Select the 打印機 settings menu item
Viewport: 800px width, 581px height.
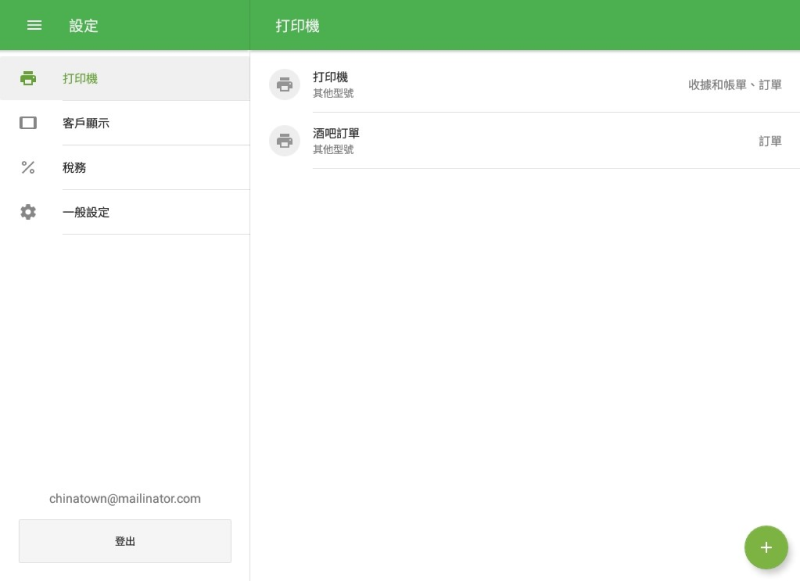tap(80, 78)
